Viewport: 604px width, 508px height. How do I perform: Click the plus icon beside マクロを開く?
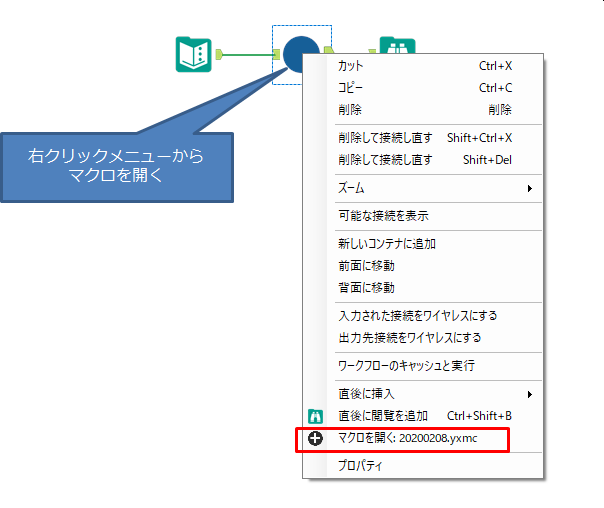[316, 440]
